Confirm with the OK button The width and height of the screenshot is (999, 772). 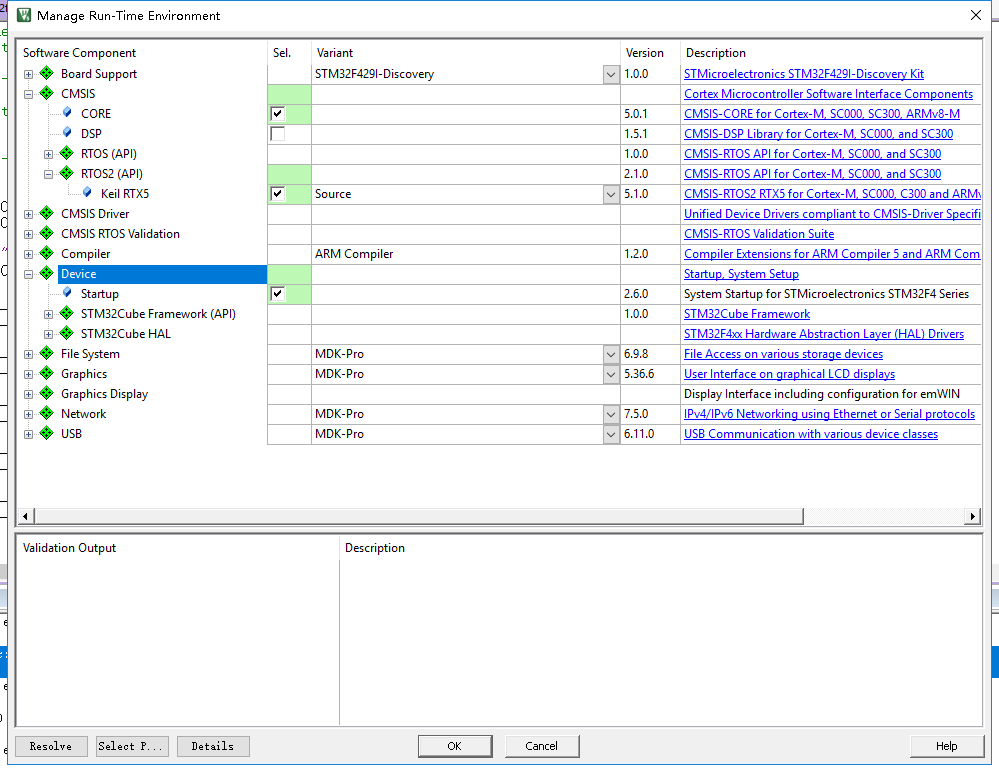click(455, 746)
